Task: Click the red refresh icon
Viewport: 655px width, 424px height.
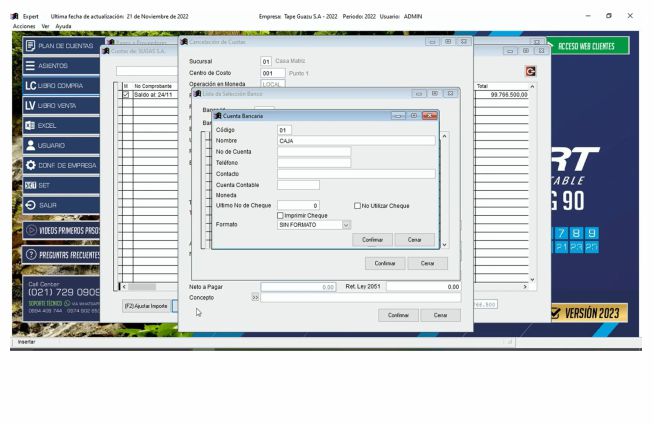Action: [530, 71]
